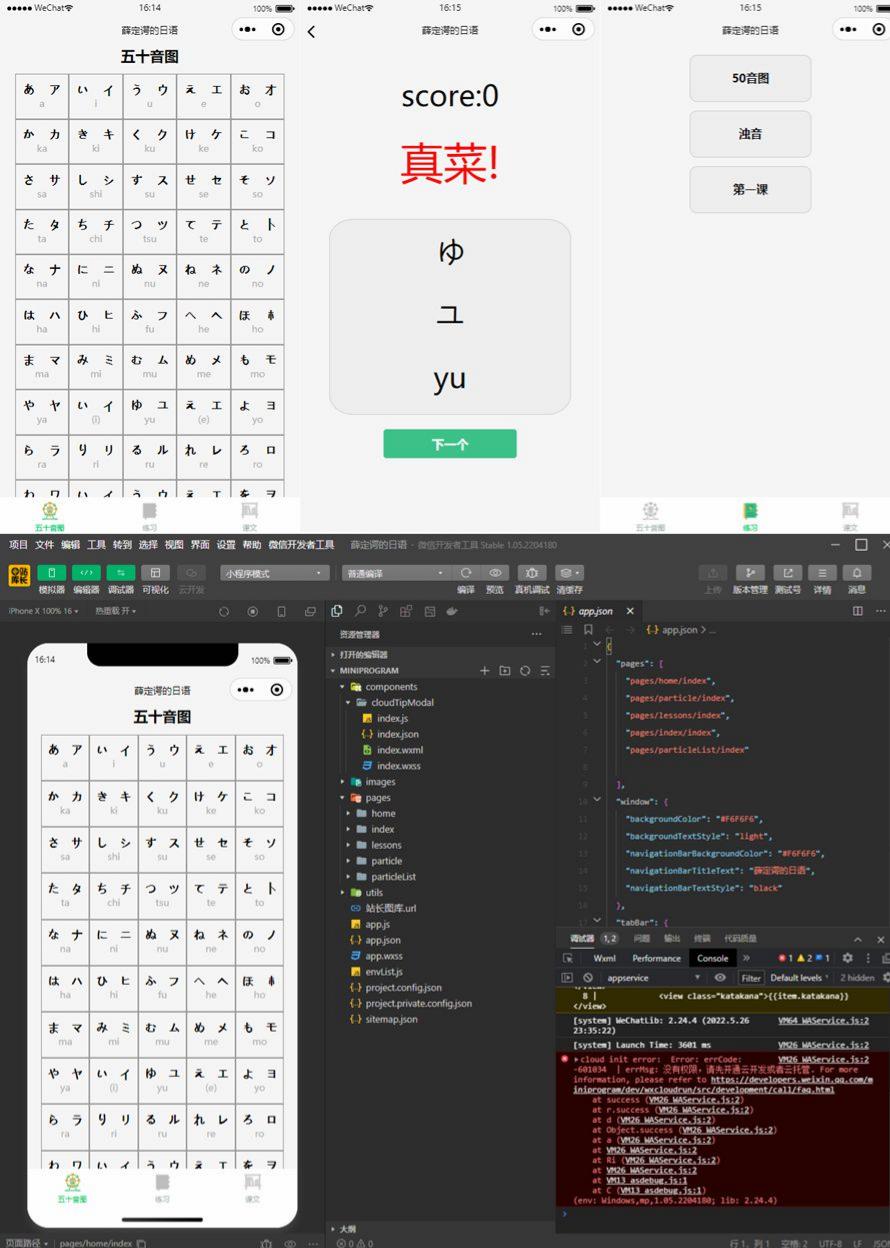Select index.wxml in the explorer tree
890x1248 pixels.
click(400, 751)
